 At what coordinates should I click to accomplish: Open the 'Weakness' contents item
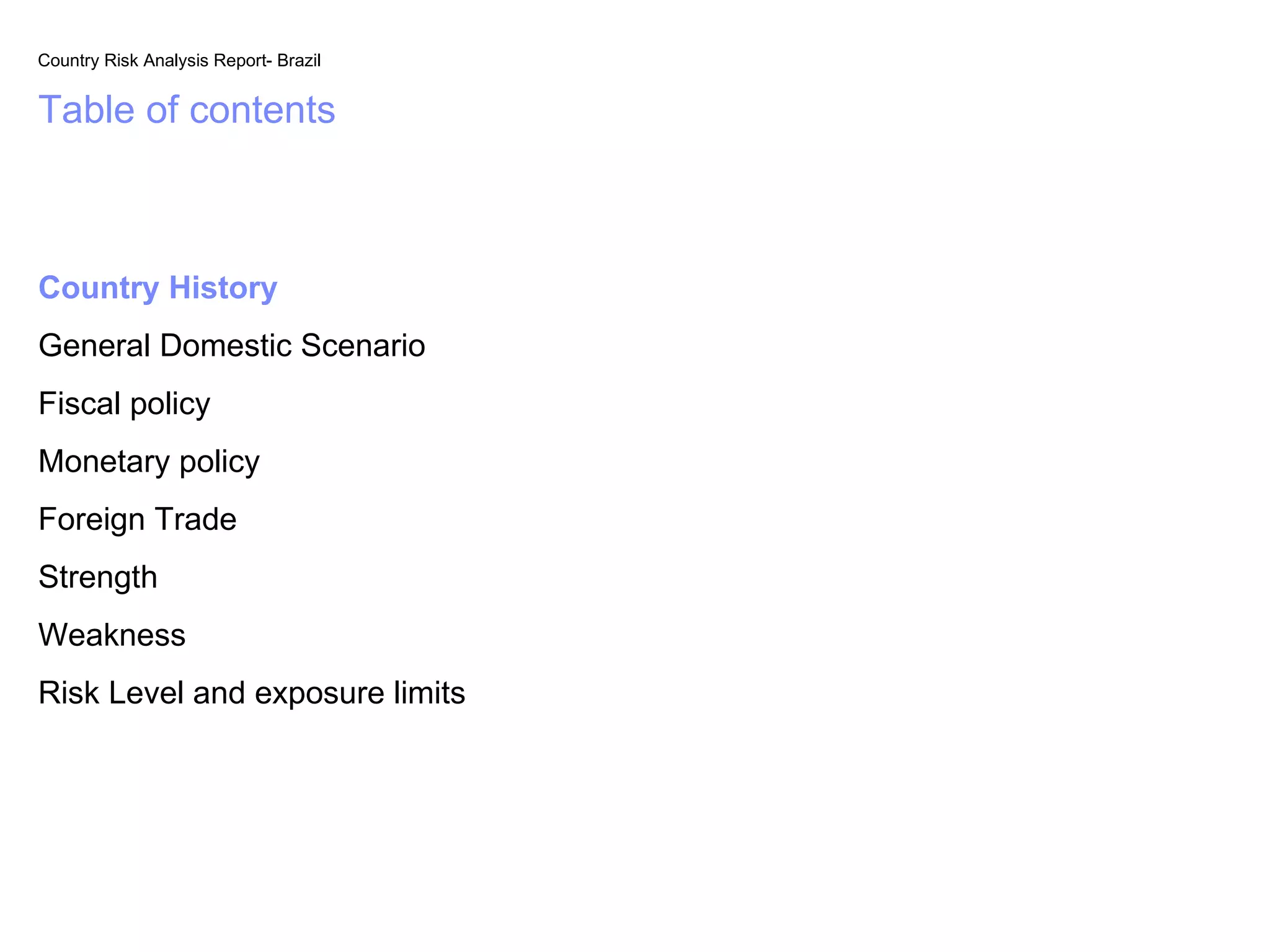tap(112, 635)
